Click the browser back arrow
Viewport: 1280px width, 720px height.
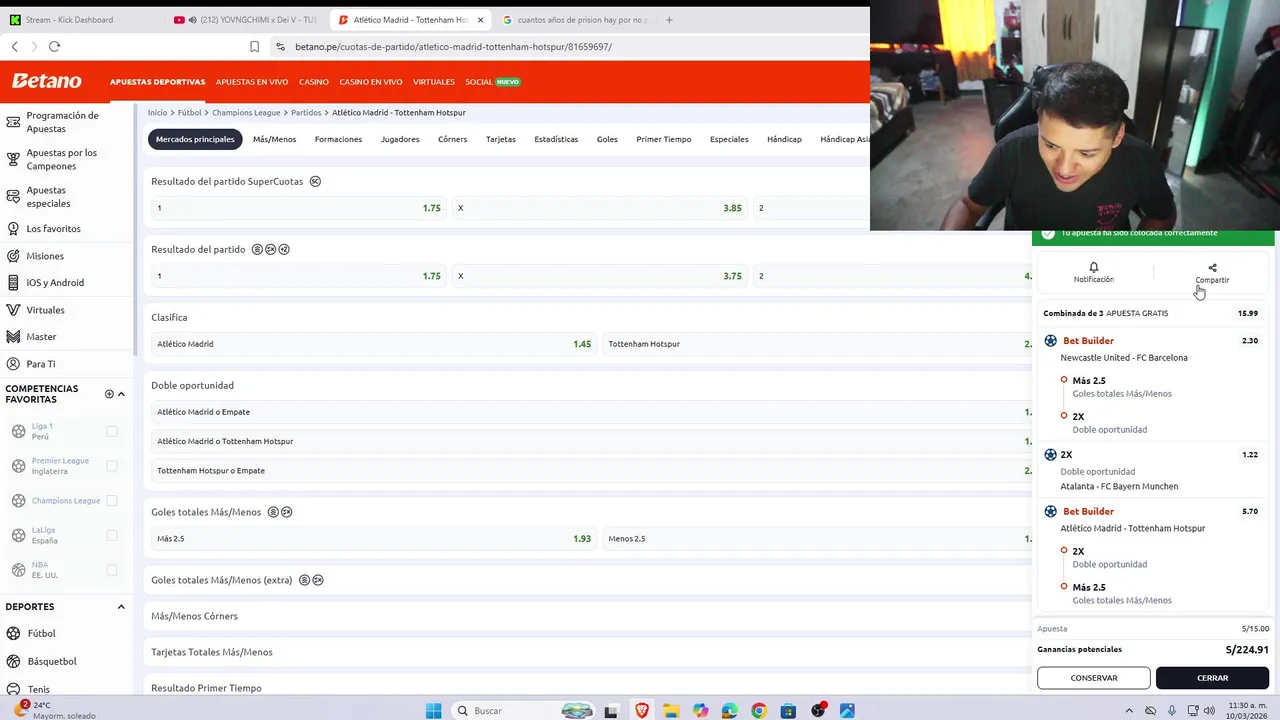point(14,46)
